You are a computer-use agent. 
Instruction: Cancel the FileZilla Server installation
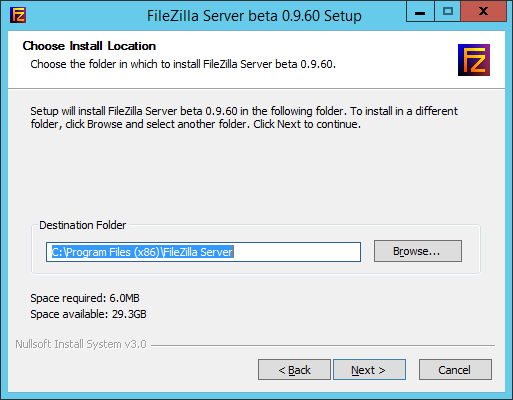[x=455, y=370]
